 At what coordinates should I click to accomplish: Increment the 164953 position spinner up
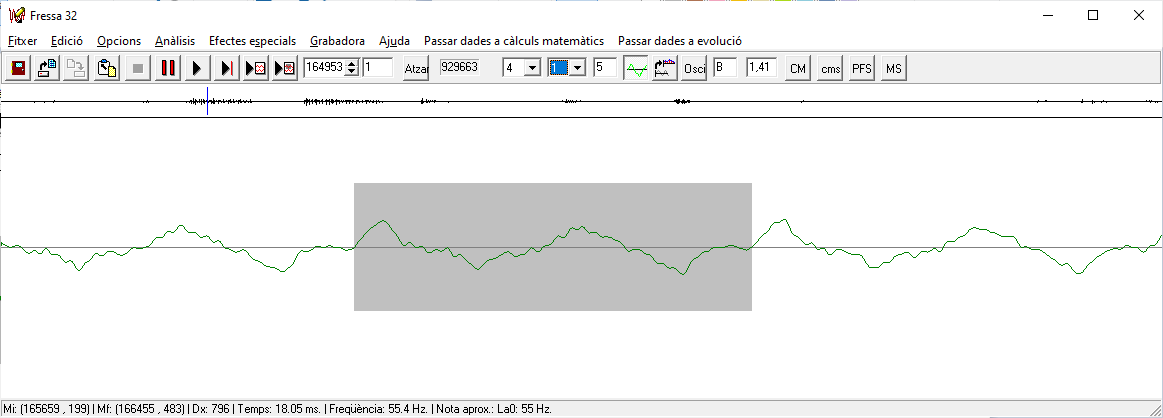click(351, 64)
